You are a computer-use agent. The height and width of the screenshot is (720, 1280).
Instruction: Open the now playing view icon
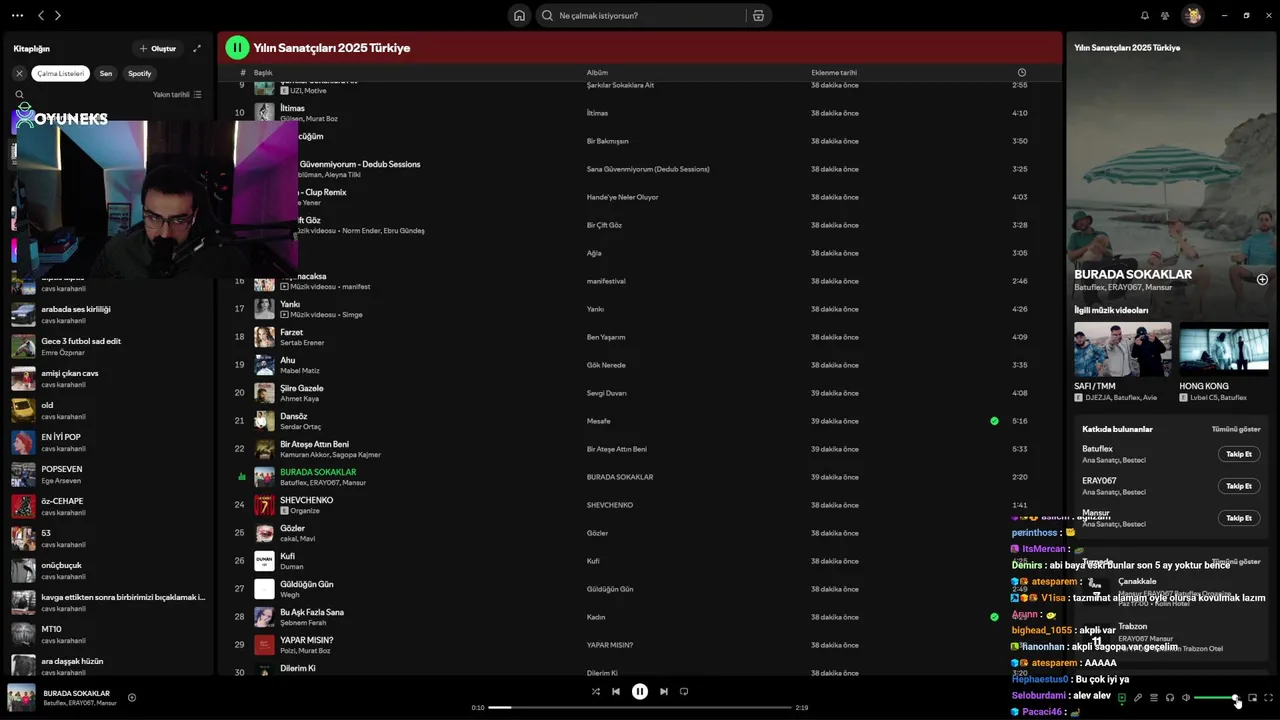coord(1122,698)
